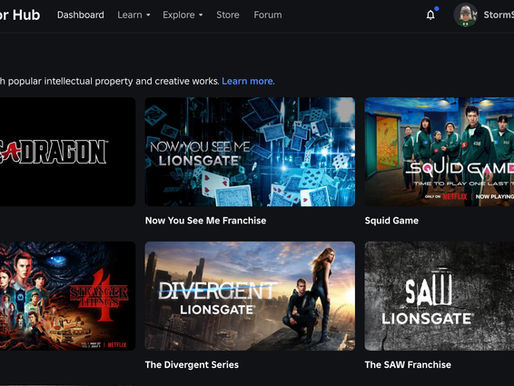Viewport: 514px width, 386px height.
Task: Open the SAW Lionsgate thumbnail
Action: tap(439, 296)
